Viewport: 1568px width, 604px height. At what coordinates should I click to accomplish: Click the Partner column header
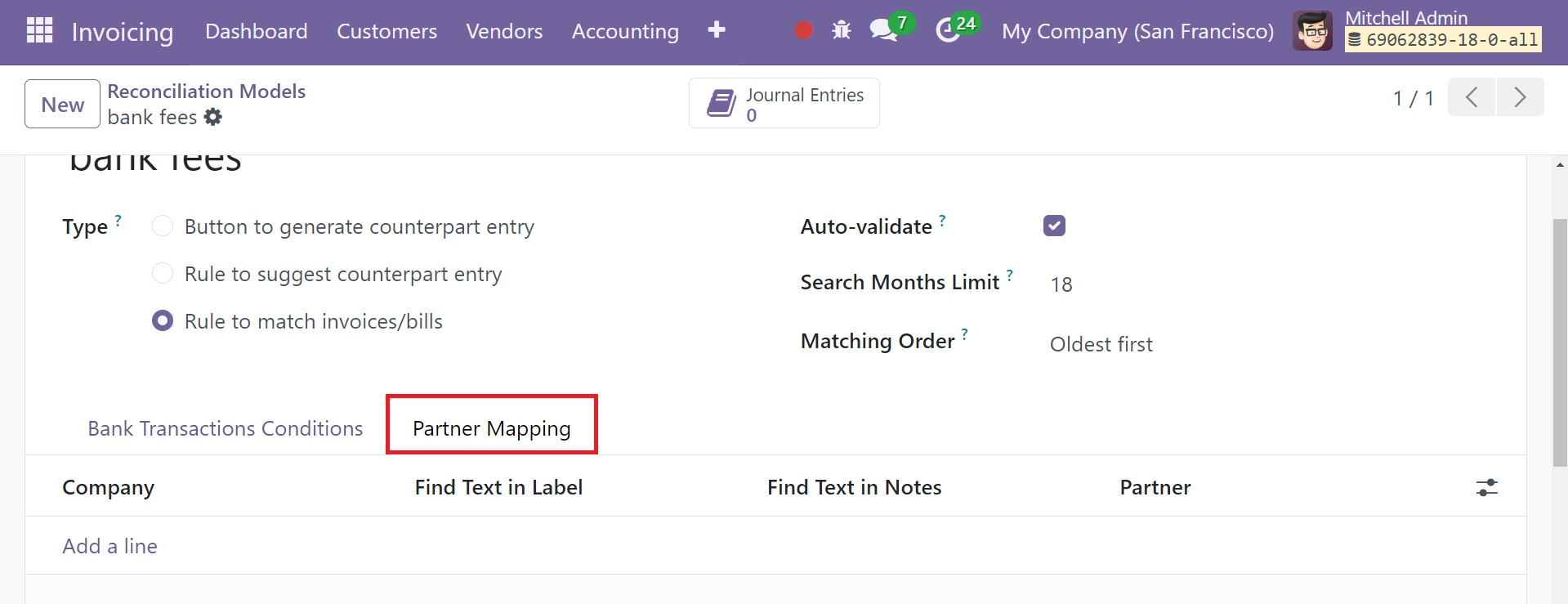click(x=1155, y=487)
